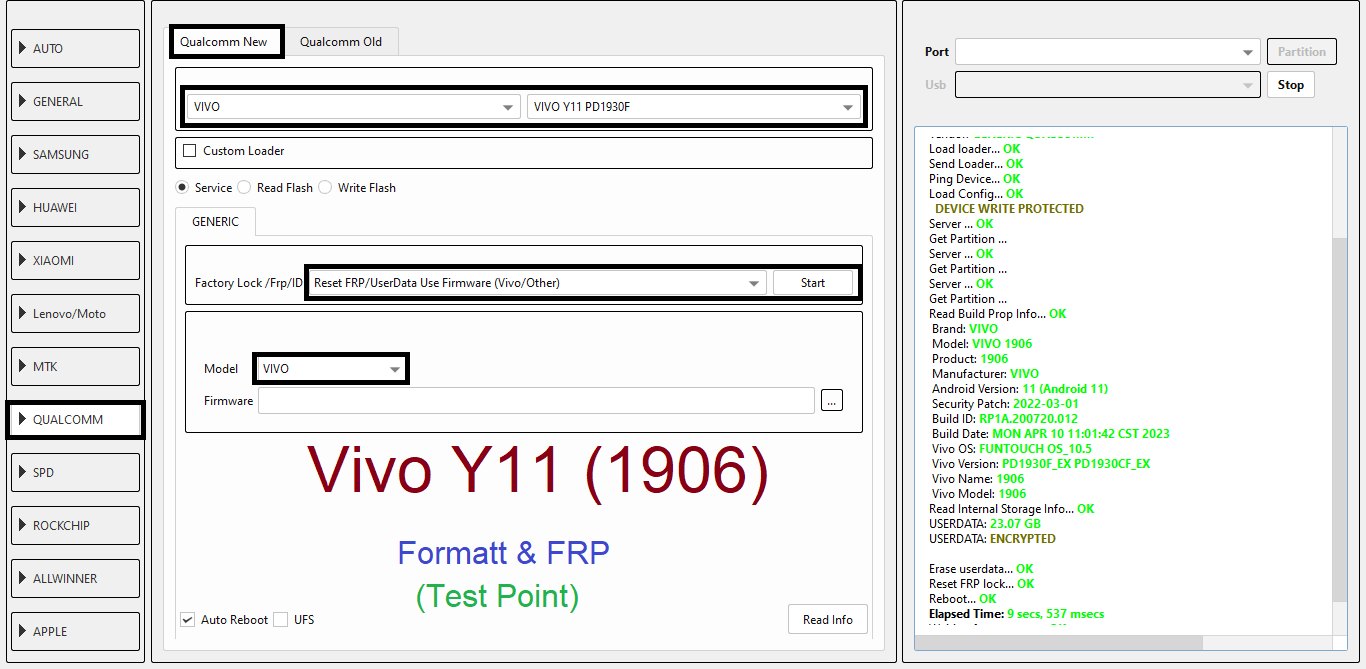Image resolution: width=1366 pixels, height=669 pixels.
Task: Open the VIVO Y11 PD1930F model dropdown
Action: 693,107
